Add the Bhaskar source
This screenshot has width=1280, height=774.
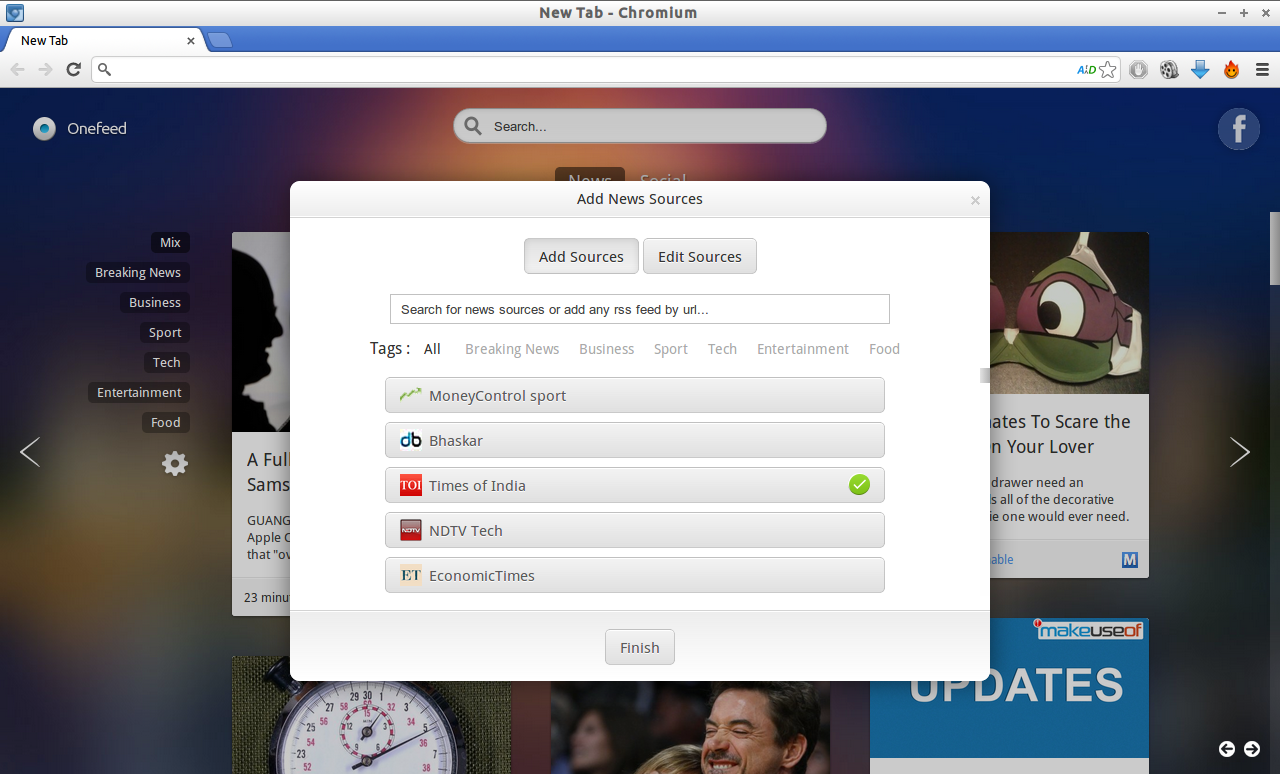(x=635, y=440)
